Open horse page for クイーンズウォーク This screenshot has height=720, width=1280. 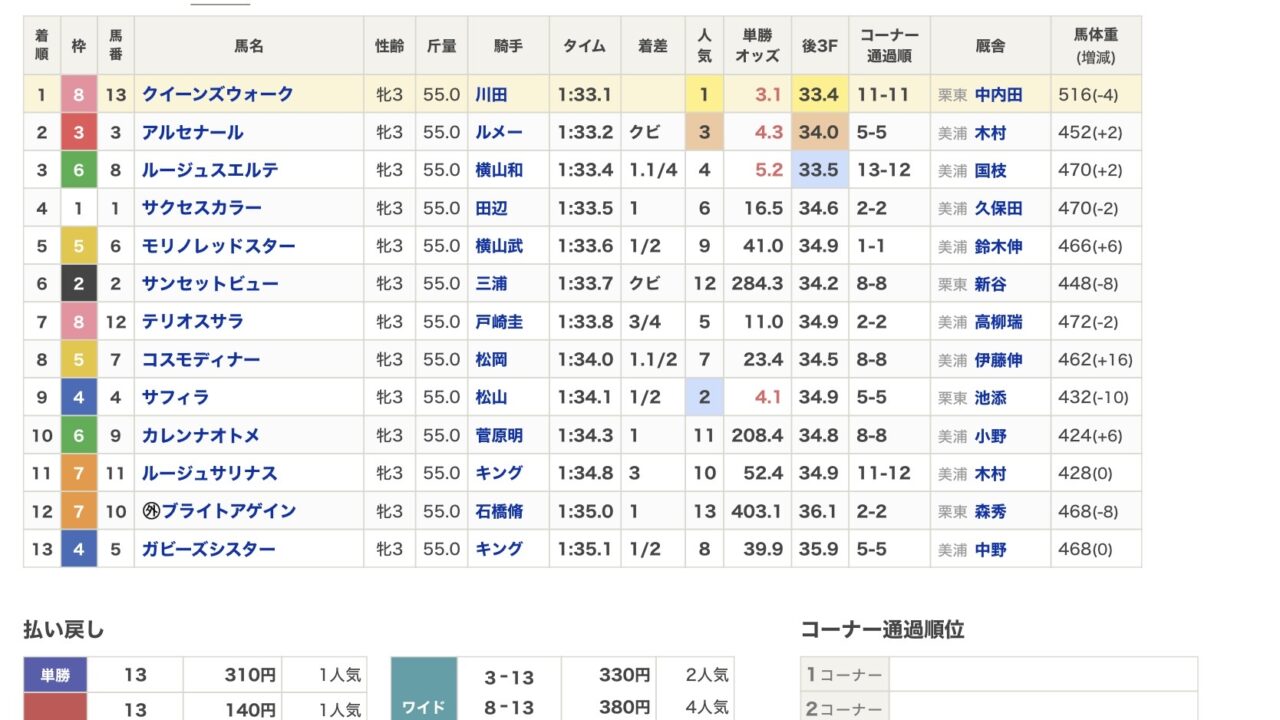[217, 94]
